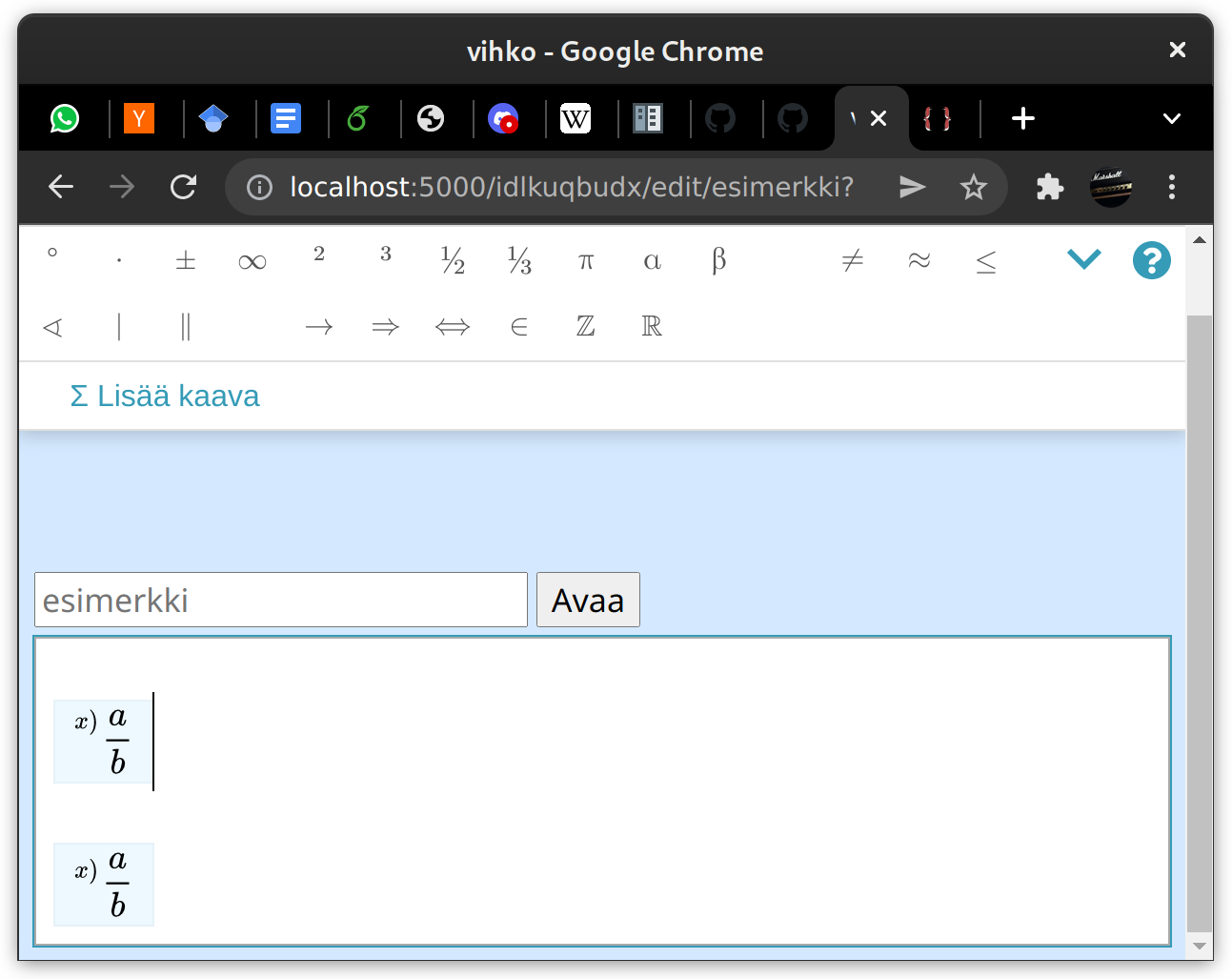Insert the real numbers ℝ symbol

tap(652, 326)
